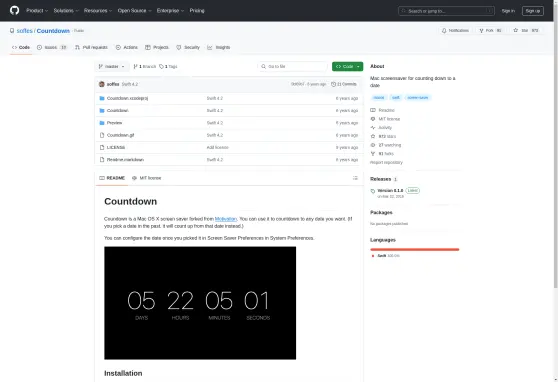Switch to the Insights tab
The height and width of the screenshot is (382, 558).
point(219,47)
